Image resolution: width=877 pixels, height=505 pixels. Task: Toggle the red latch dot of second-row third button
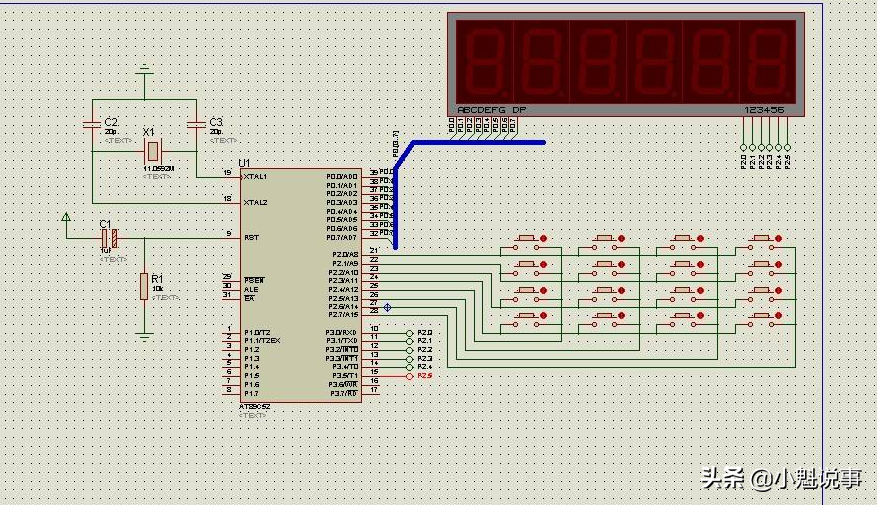(x=700, y=265)
